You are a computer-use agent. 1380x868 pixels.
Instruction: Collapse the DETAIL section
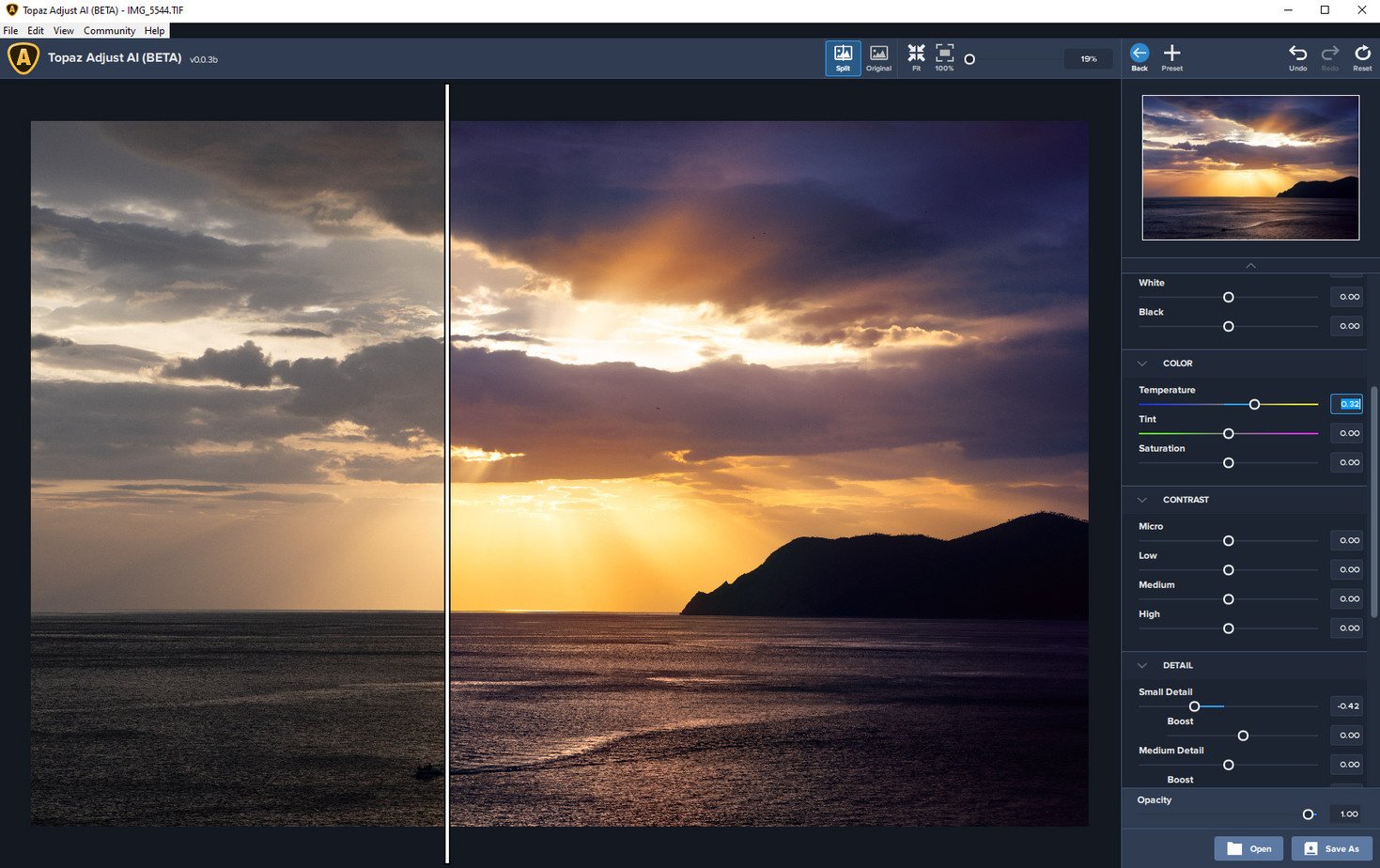1142,665
